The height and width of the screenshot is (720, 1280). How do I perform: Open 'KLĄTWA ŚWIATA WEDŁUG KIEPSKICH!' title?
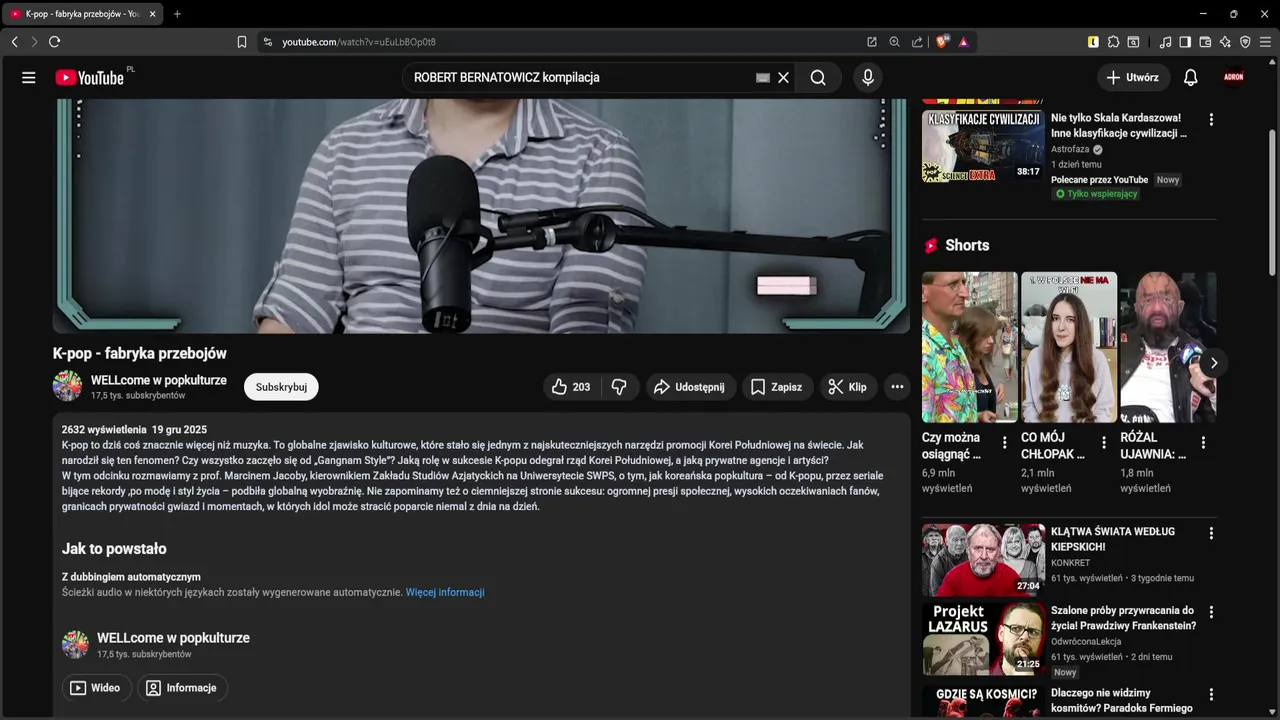click(1113, 539)
